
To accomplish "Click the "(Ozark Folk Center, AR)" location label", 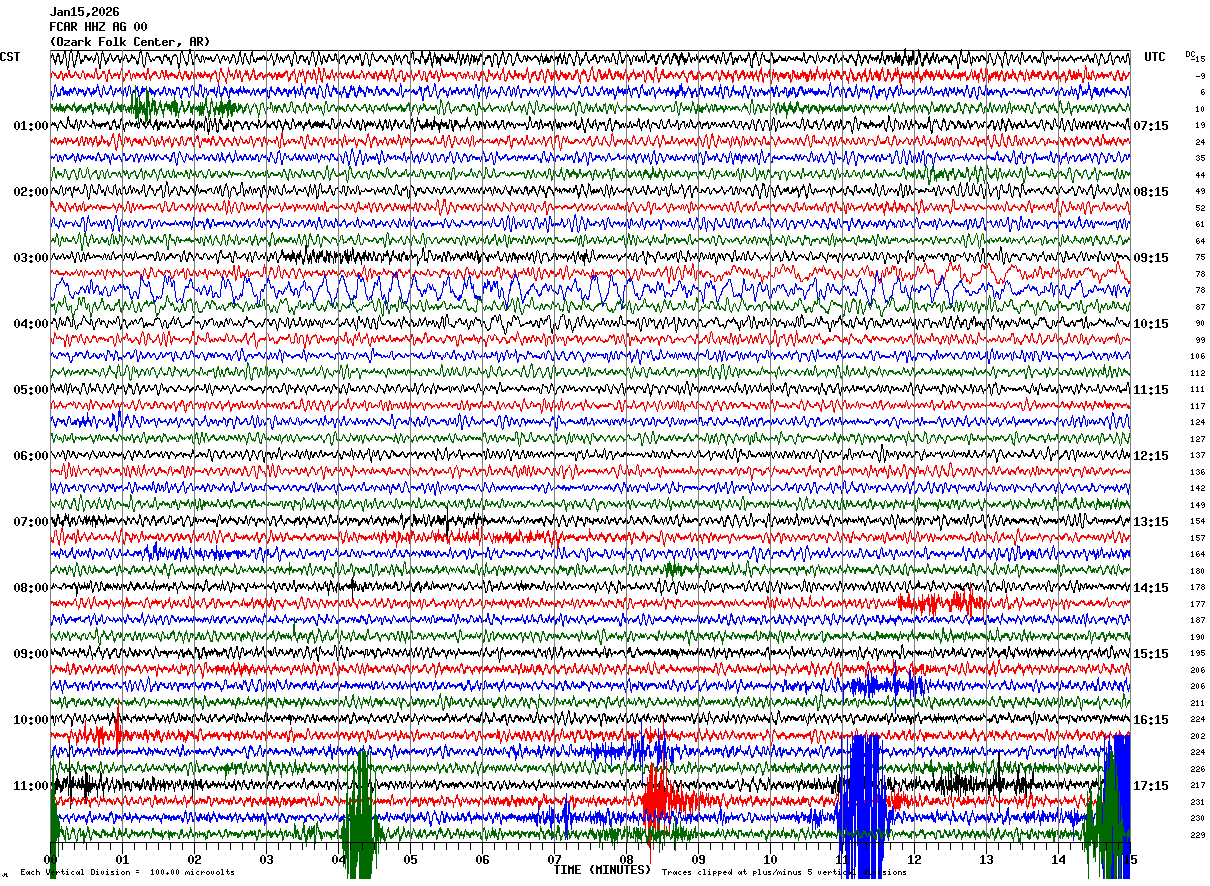I will (x=130, y=42).
